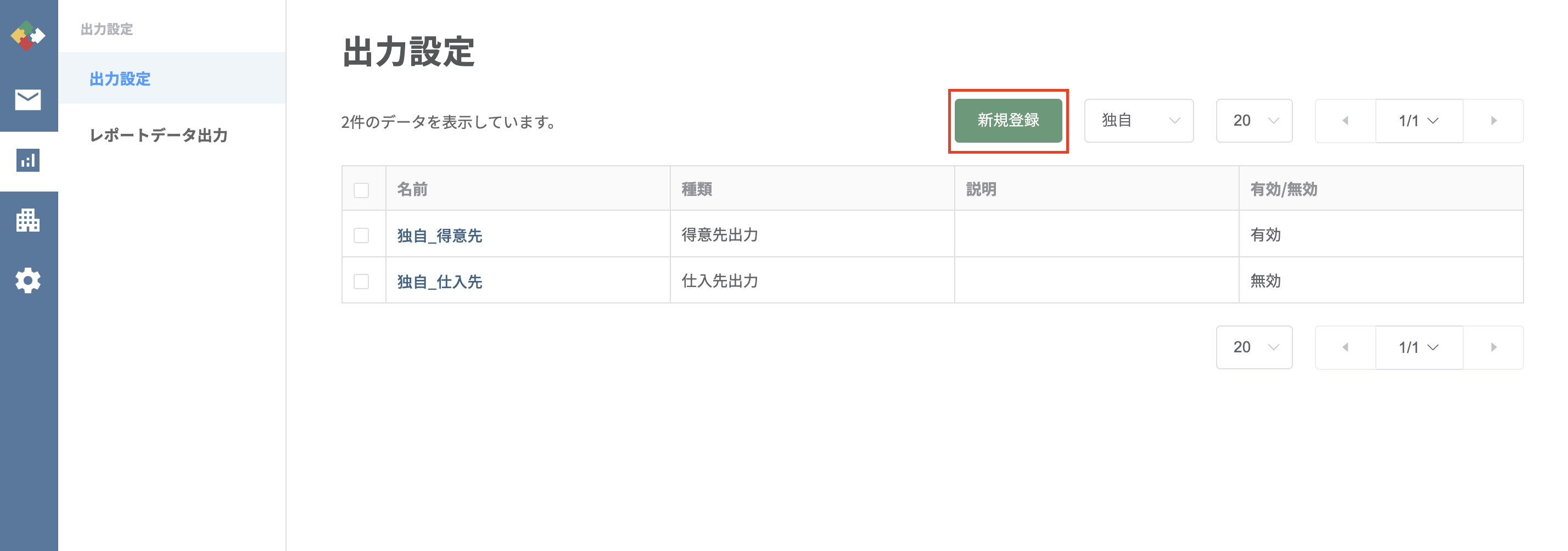This screenshot has height=551, width=1568.
Task: Open the top 20 items-per-page dropdown
Action: pyautogui.click(x=1254, y=121)
